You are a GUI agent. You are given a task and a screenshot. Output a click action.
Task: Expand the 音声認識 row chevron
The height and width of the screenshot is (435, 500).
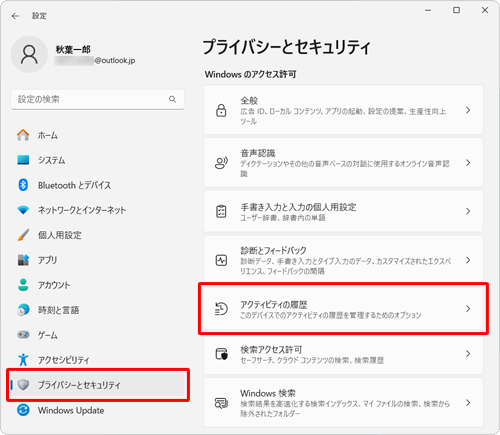468,163
